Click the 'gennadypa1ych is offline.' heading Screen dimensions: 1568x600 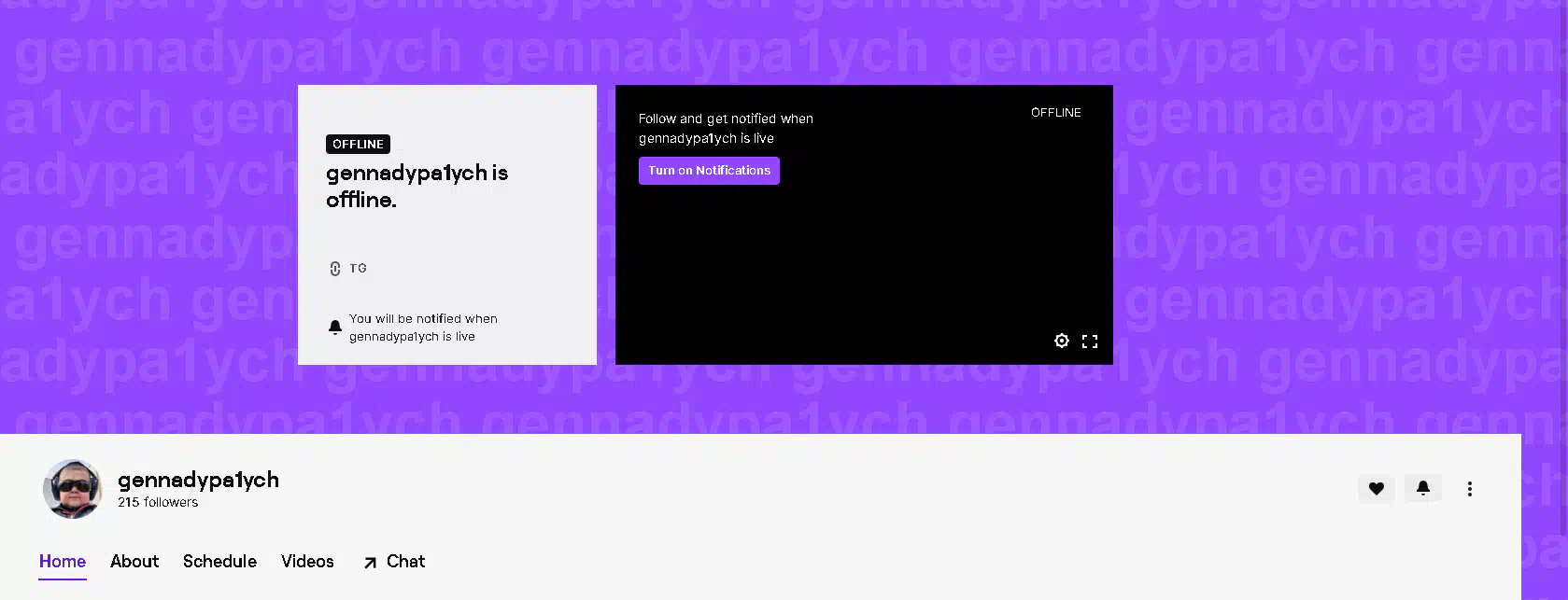[x=417, y=186]
